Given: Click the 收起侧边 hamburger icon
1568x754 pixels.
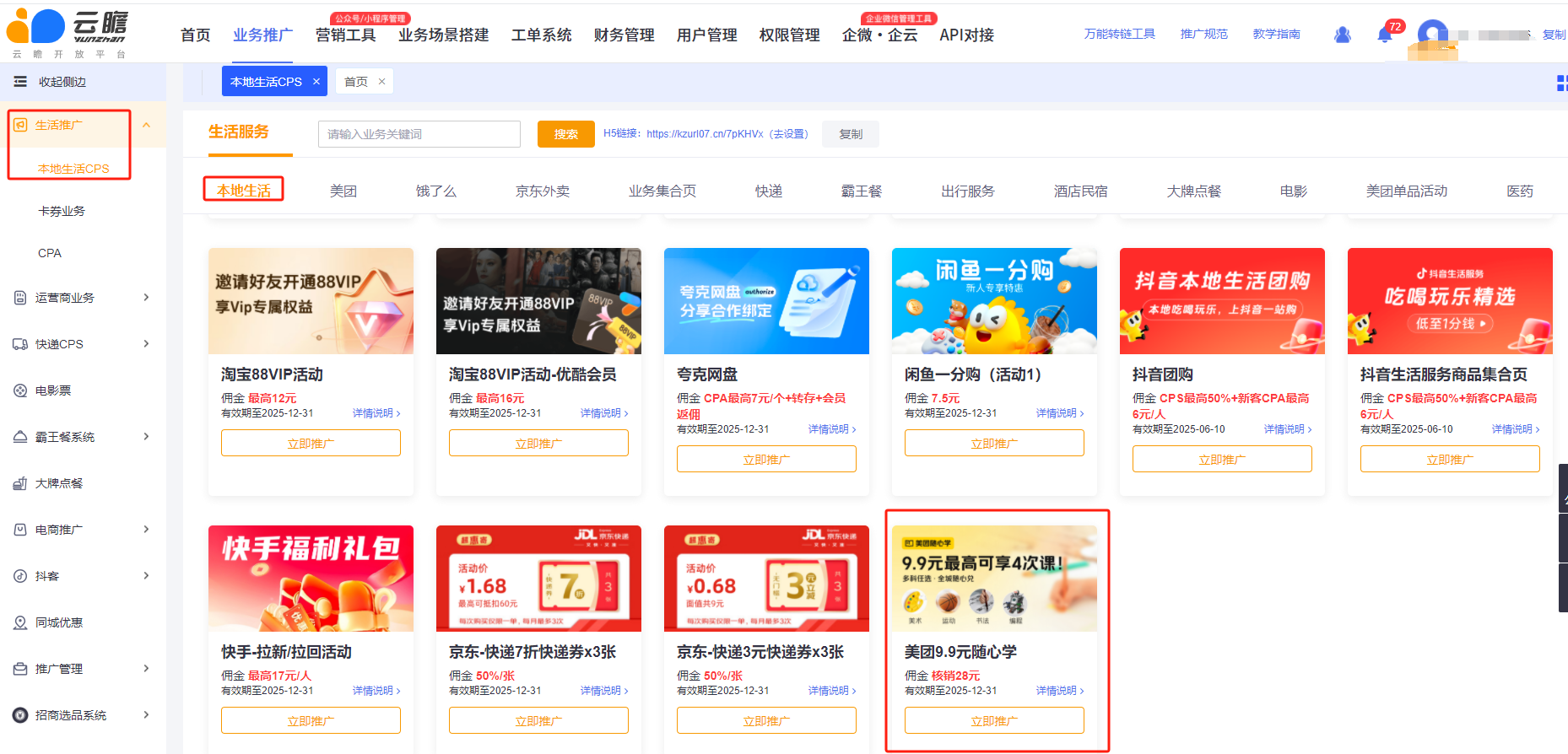Looking at the screenshot, I should point(20,82).
